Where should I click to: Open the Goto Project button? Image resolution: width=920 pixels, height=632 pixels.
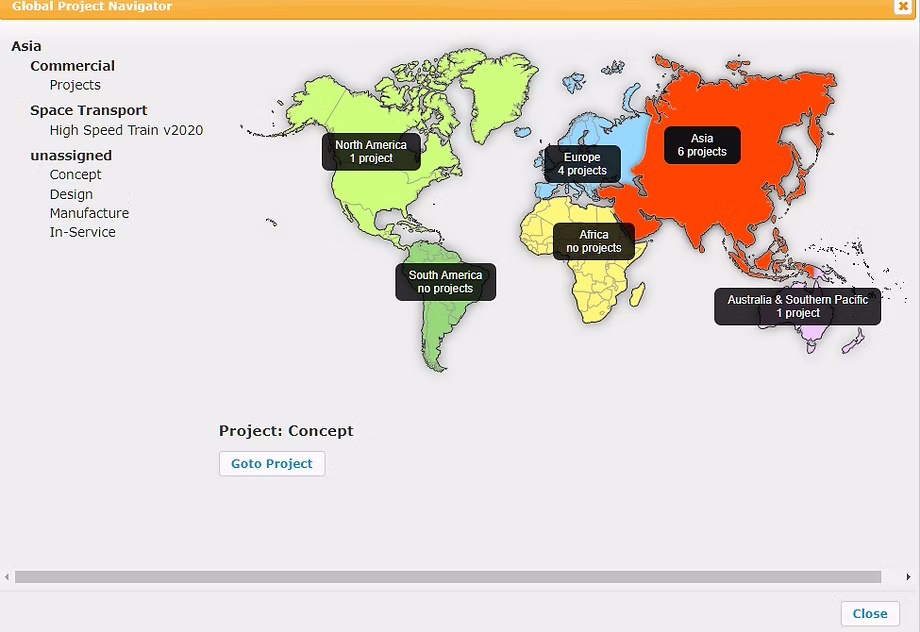coord(272,464)
